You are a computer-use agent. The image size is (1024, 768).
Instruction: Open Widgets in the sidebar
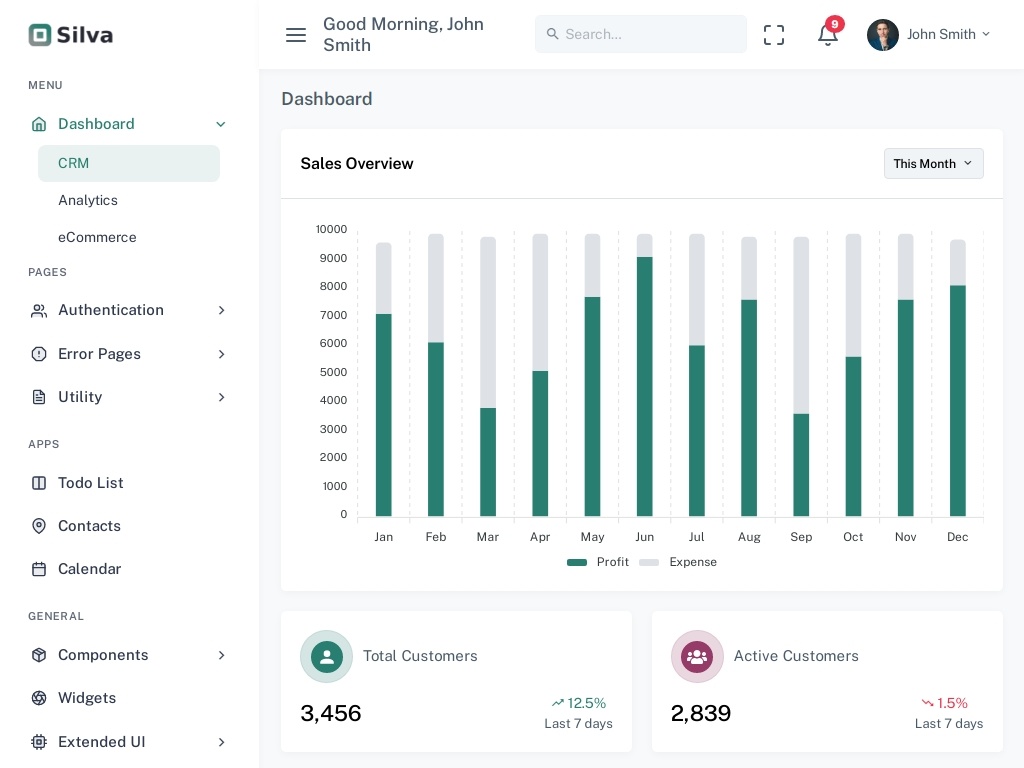coord(87,698)
